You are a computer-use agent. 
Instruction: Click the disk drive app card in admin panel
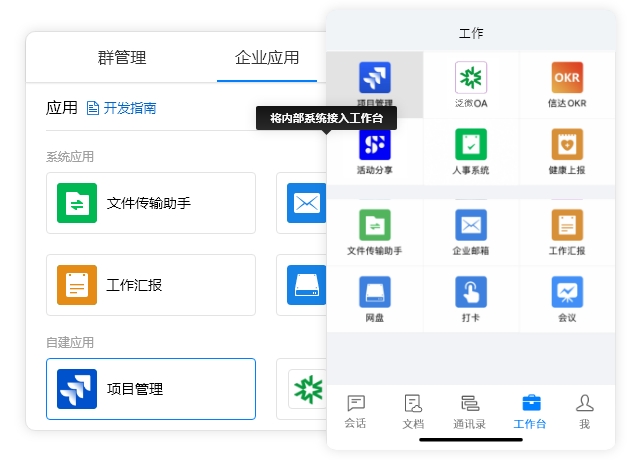(x=302, y=285)
